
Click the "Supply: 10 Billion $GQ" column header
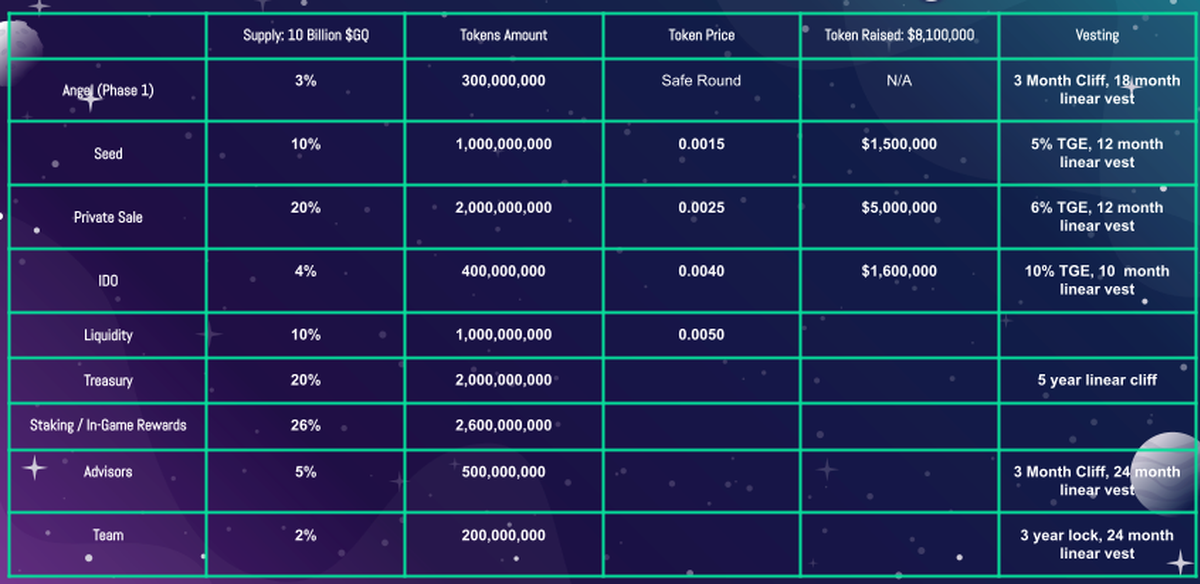(x=305, y=35)
